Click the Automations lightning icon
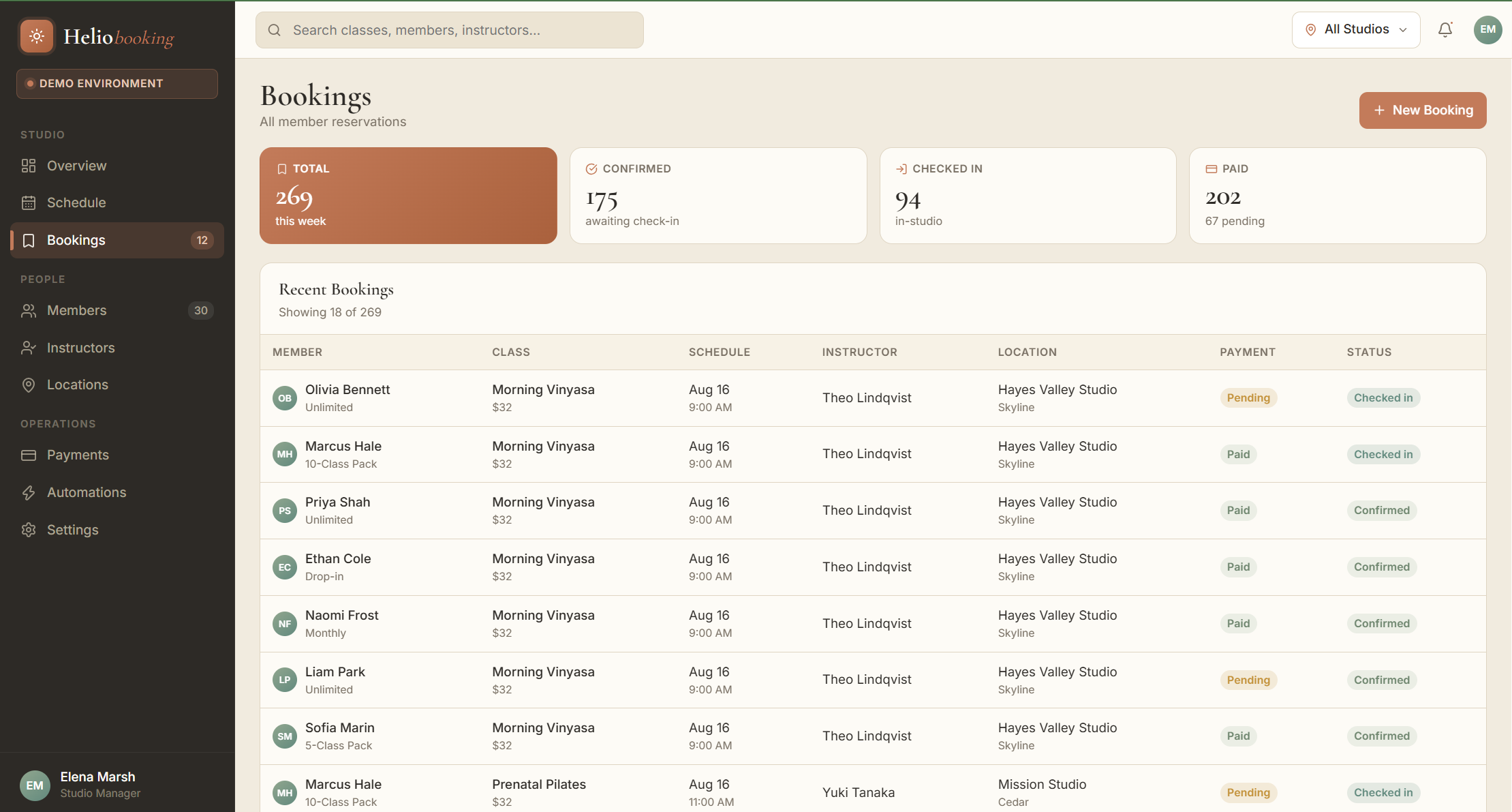Screen dimensions: 1512x812 tap(29, 492)
